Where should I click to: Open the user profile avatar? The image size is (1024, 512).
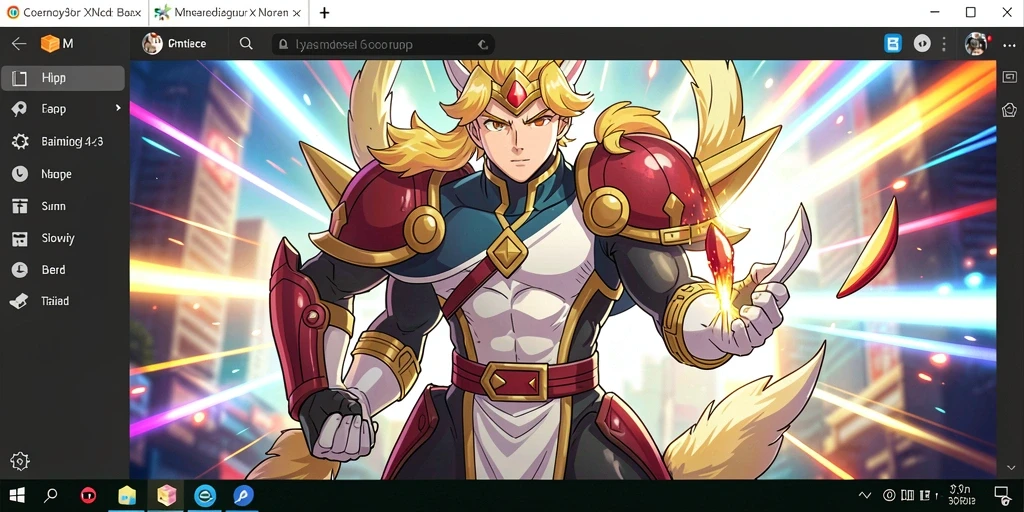(976, 44)
